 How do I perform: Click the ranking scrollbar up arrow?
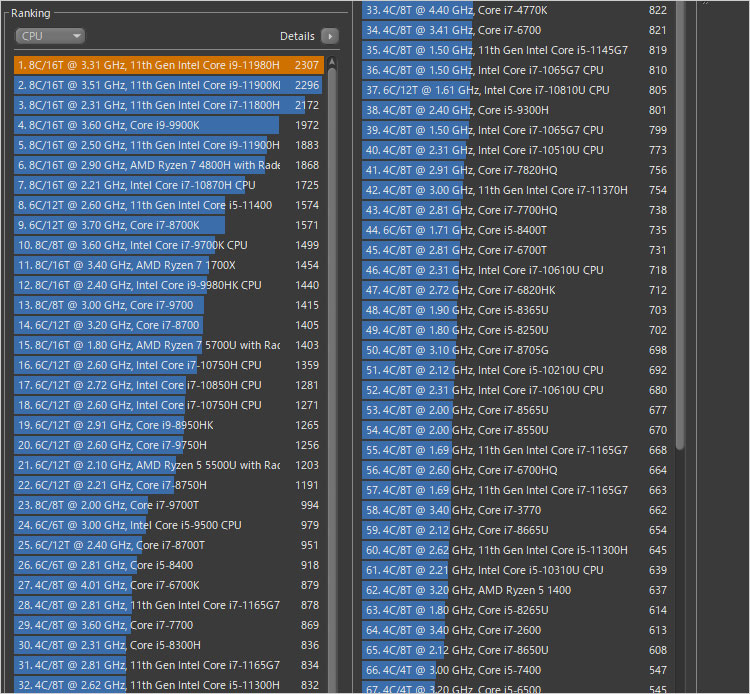332,61
